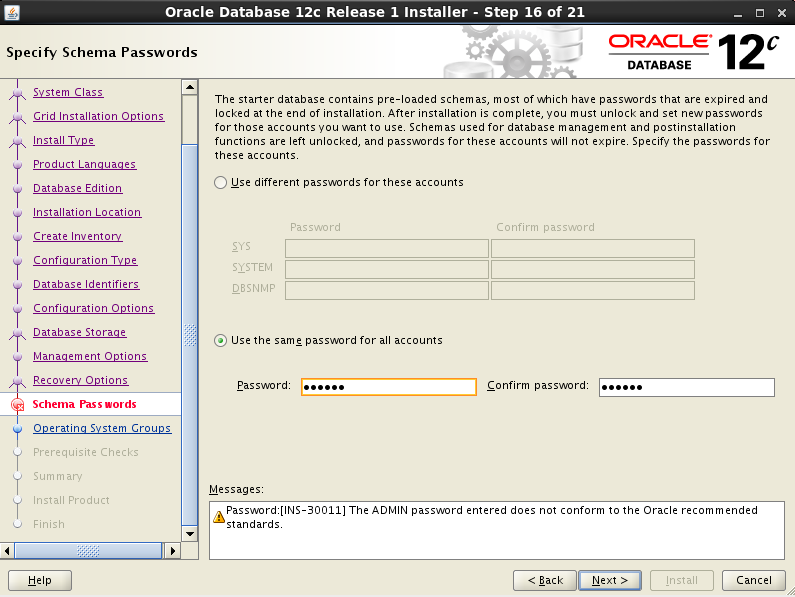Click the Oracle Database 12c logo

694,52
